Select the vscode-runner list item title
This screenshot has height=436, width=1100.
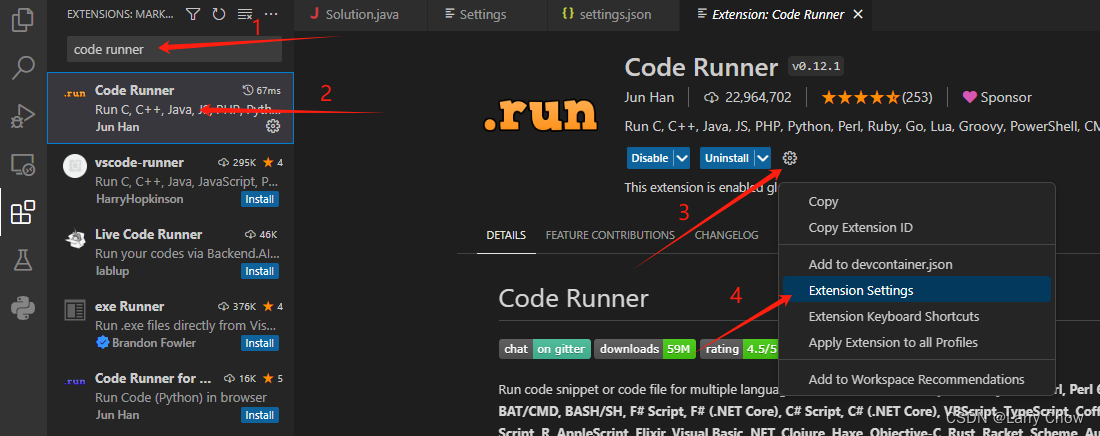pos(139,162)
